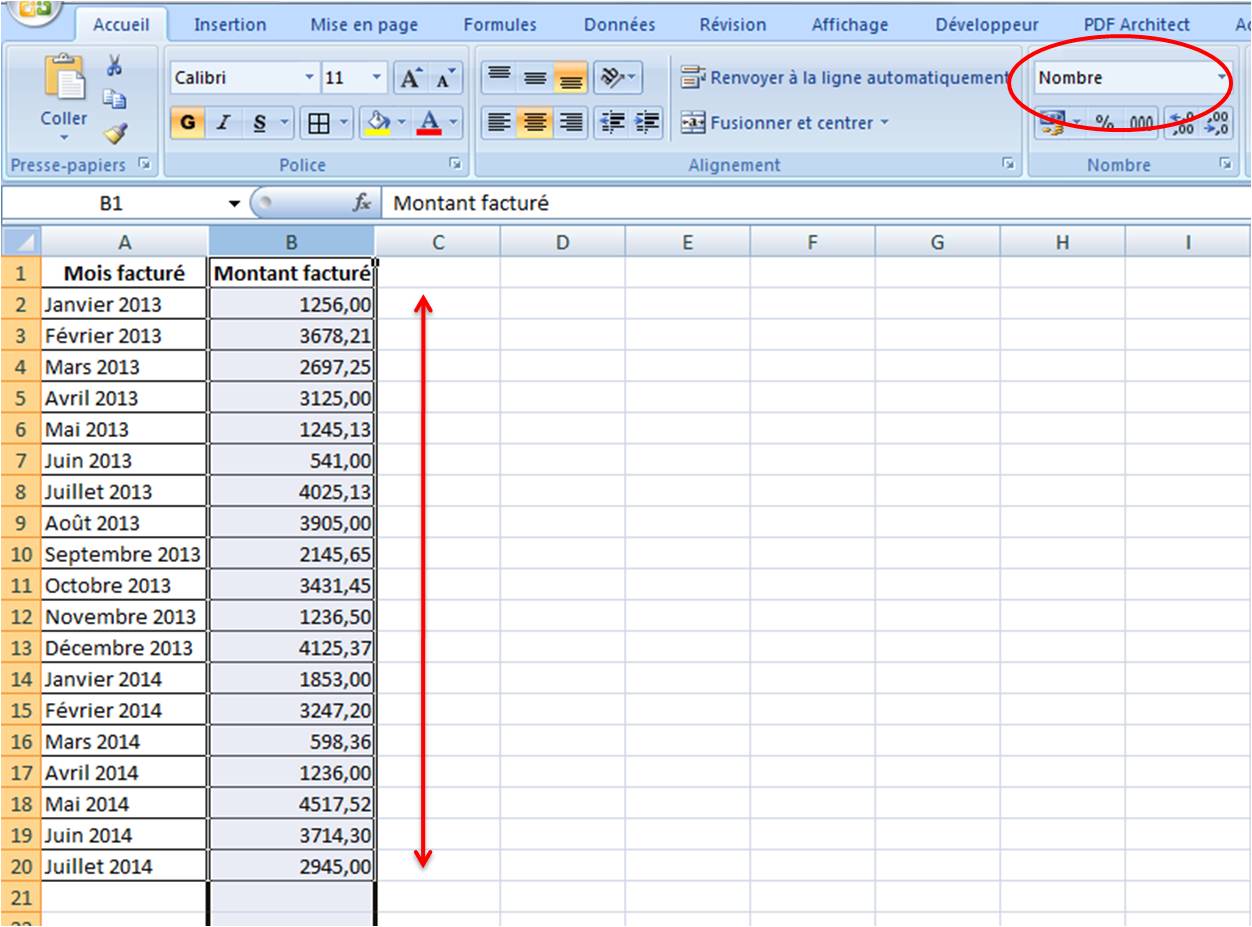Click the Cut scissors icon
Viewport: 1252px width, 927px height.
click(114, 67)
